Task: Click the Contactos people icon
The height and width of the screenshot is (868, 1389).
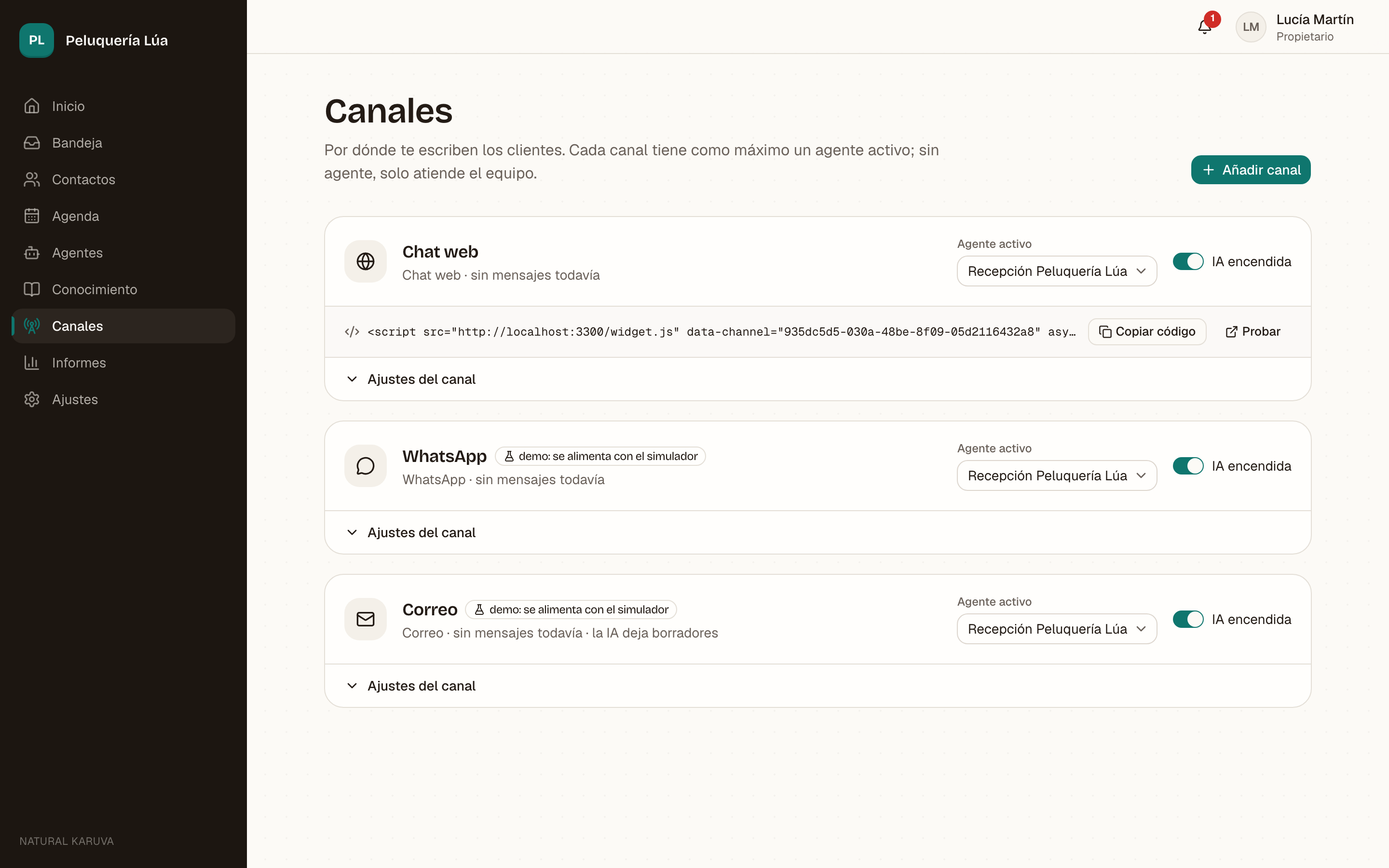Action: tap(32, 180)
